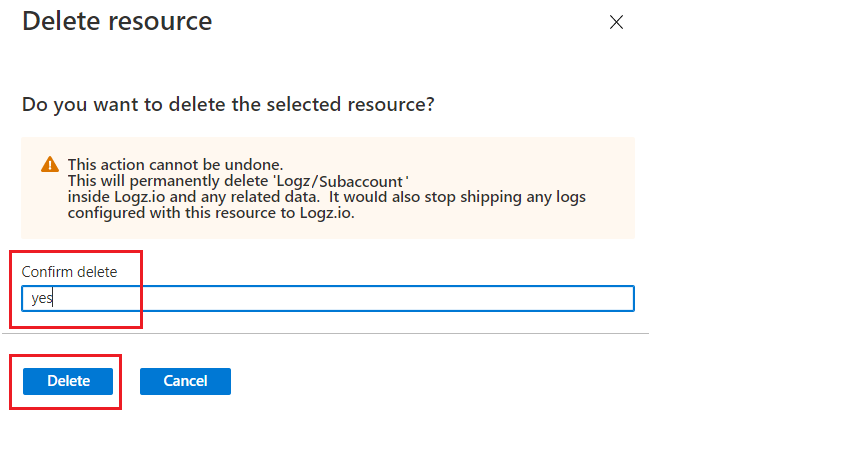This screenshot has width=862, height=464.
Task: Click the orange warning triangle icon
Action: (50, 164)
